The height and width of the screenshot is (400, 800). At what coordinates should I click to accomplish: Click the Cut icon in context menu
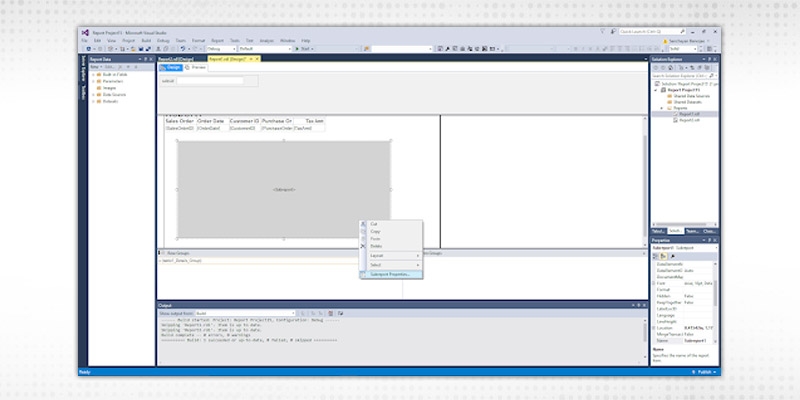click(x=365, y=224)
